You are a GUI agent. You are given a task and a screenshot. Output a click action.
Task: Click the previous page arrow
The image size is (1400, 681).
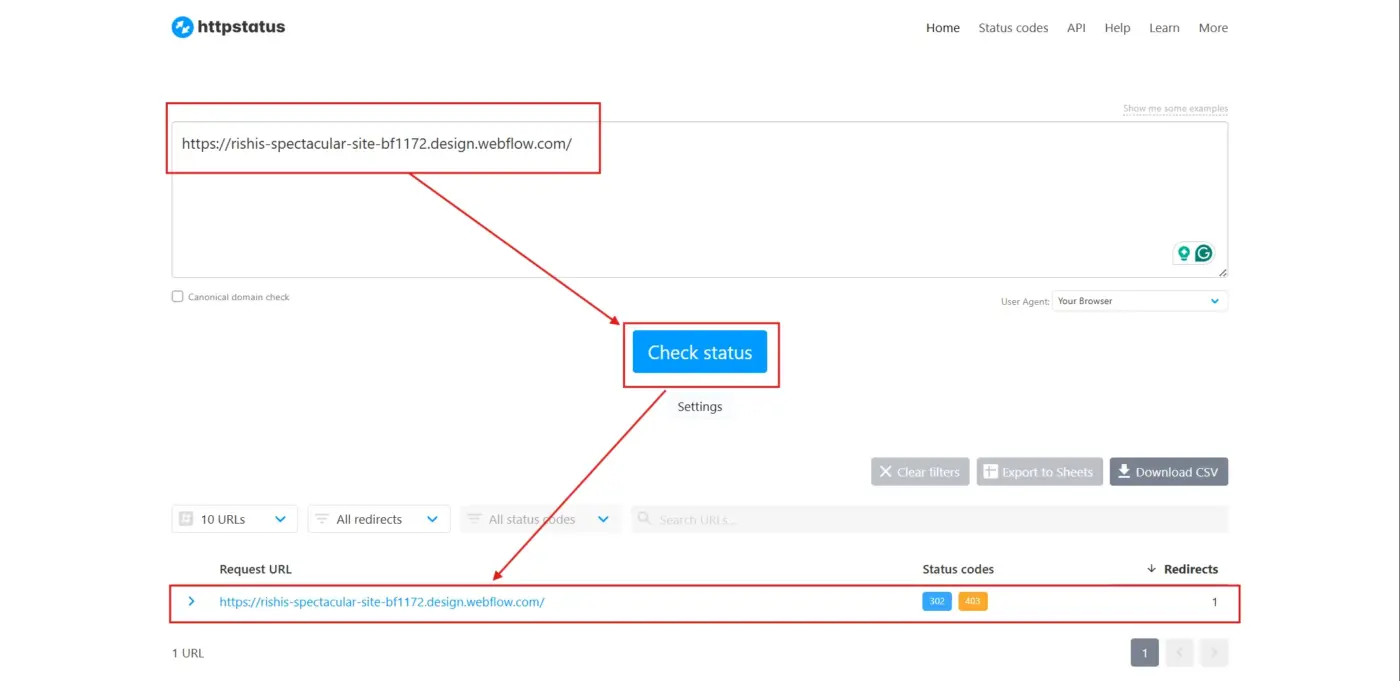pyautogui.click(x=1180, y=653)
